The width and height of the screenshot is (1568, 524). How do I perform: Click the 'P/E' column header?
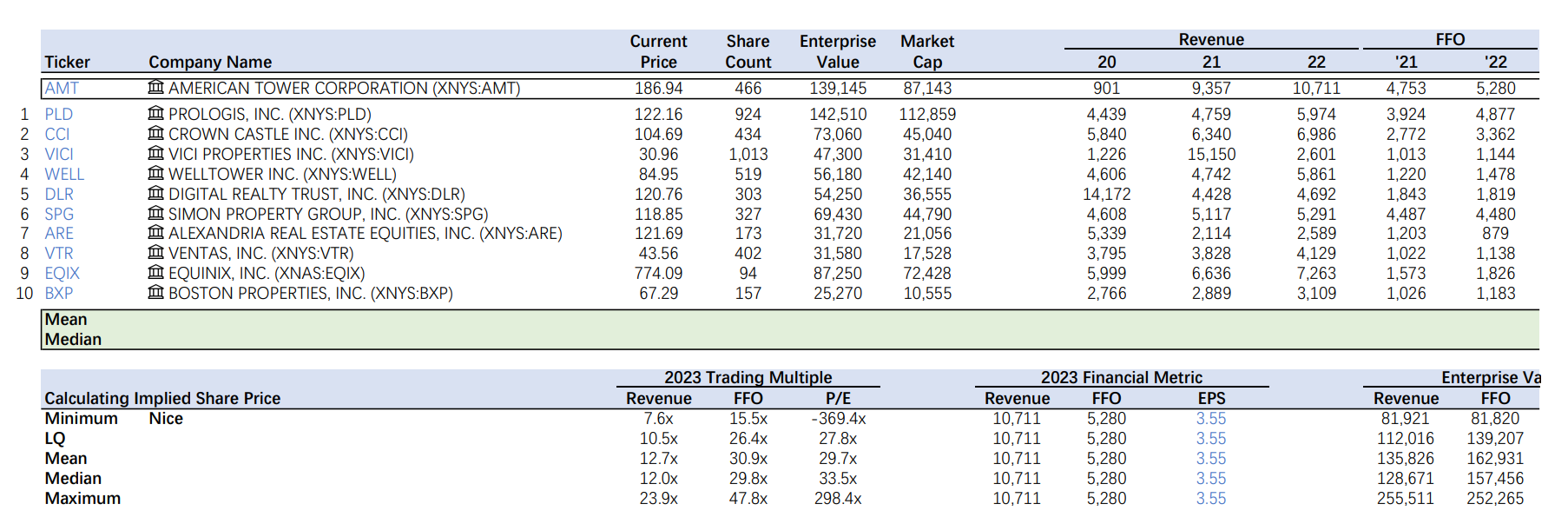[838, 399]
